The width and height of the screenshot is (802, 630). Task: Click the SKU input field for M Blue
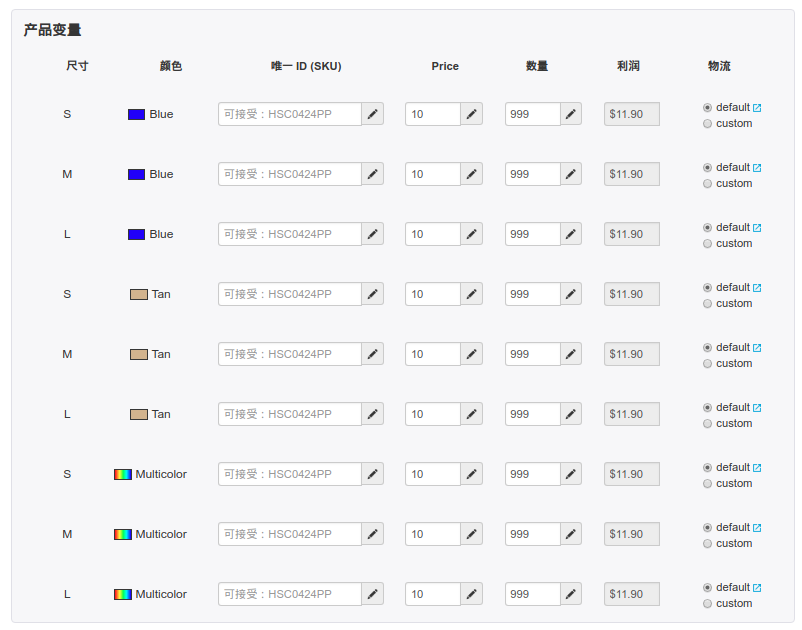tap(289, 174)
